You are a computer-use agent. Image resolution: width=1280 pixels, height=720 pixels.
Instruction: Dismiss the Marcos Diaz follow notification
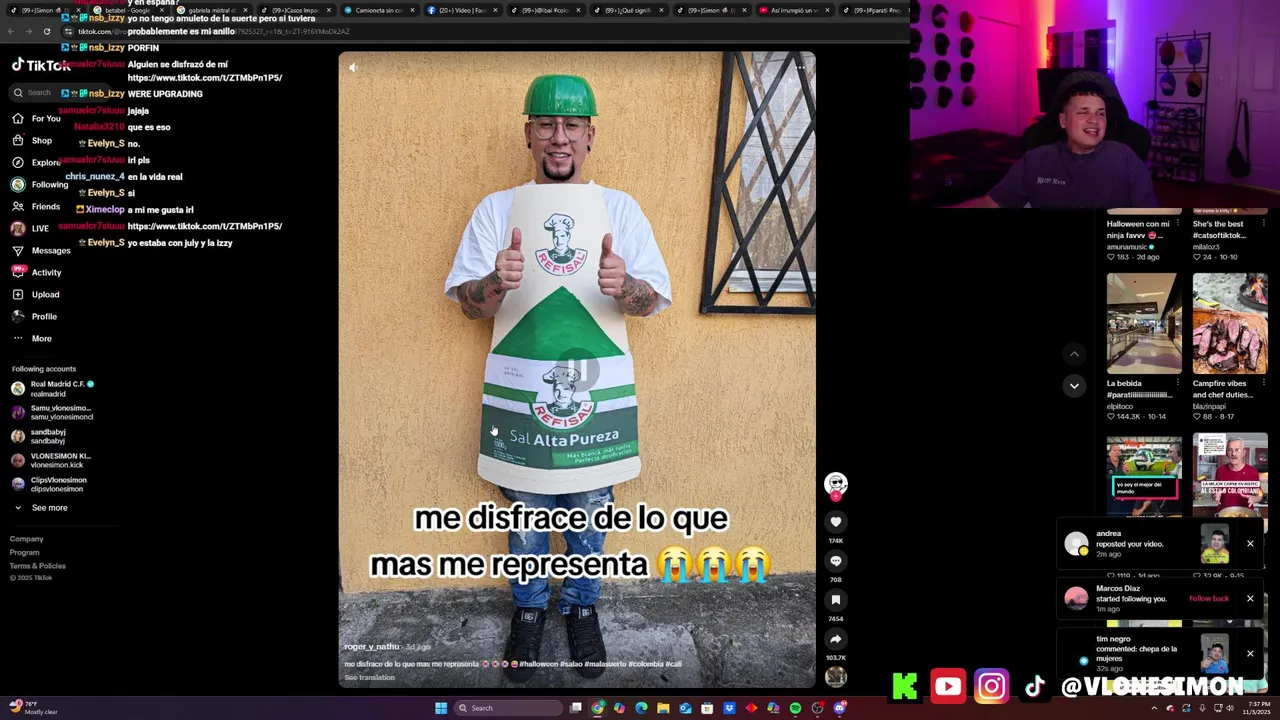[x=1250, y=599]
